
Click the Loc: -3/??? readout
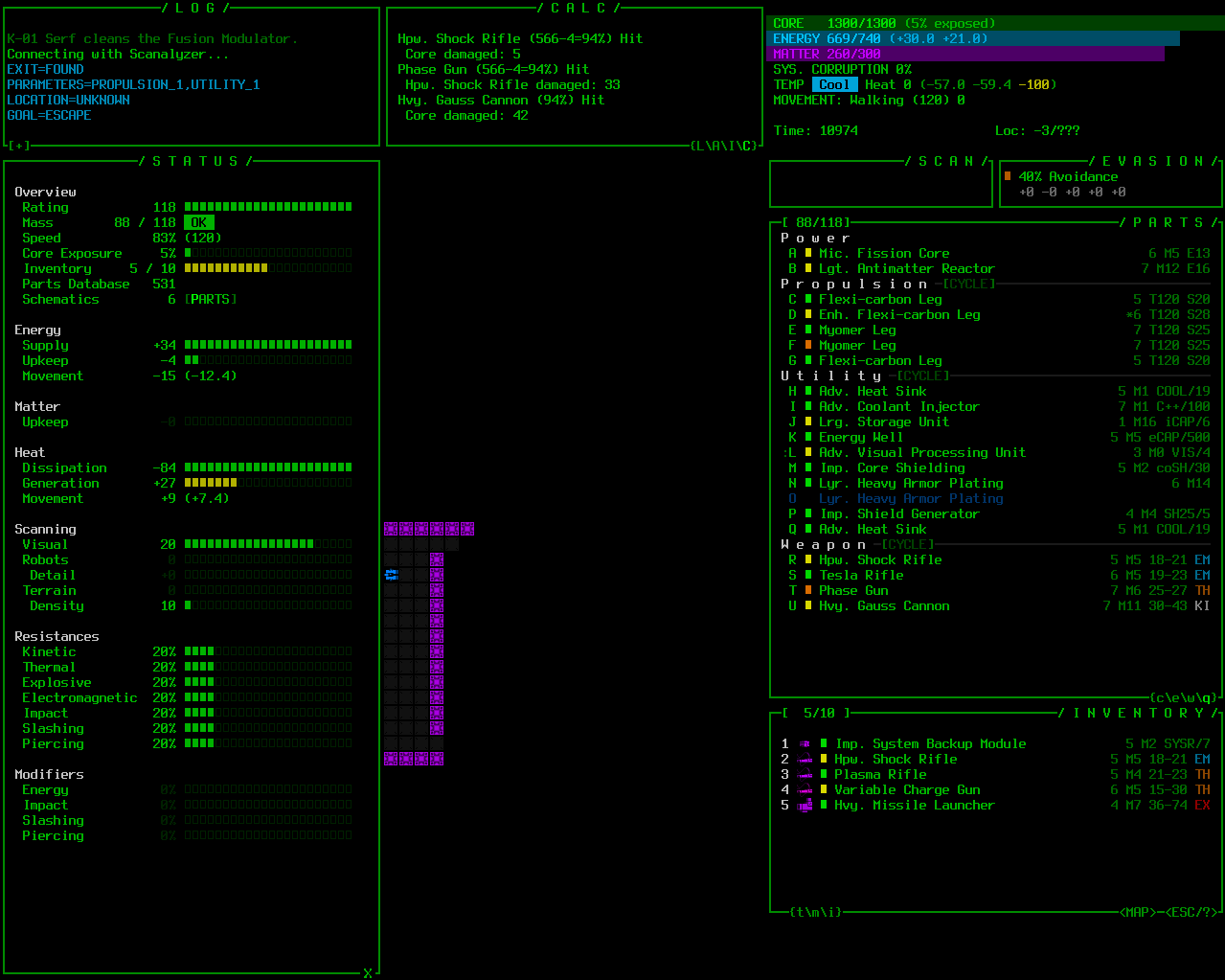pyautogui.click(x=1038, y=130)
